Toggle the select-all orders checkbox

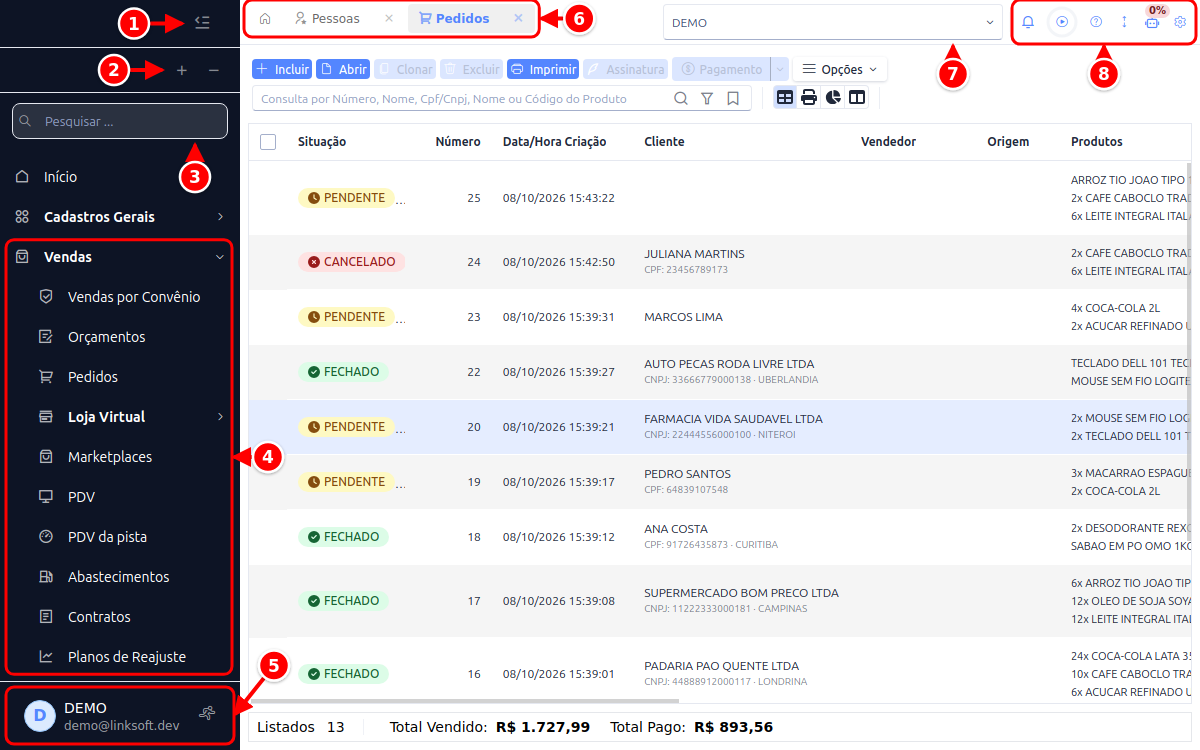pyautogui.click(x=268, y=142)
